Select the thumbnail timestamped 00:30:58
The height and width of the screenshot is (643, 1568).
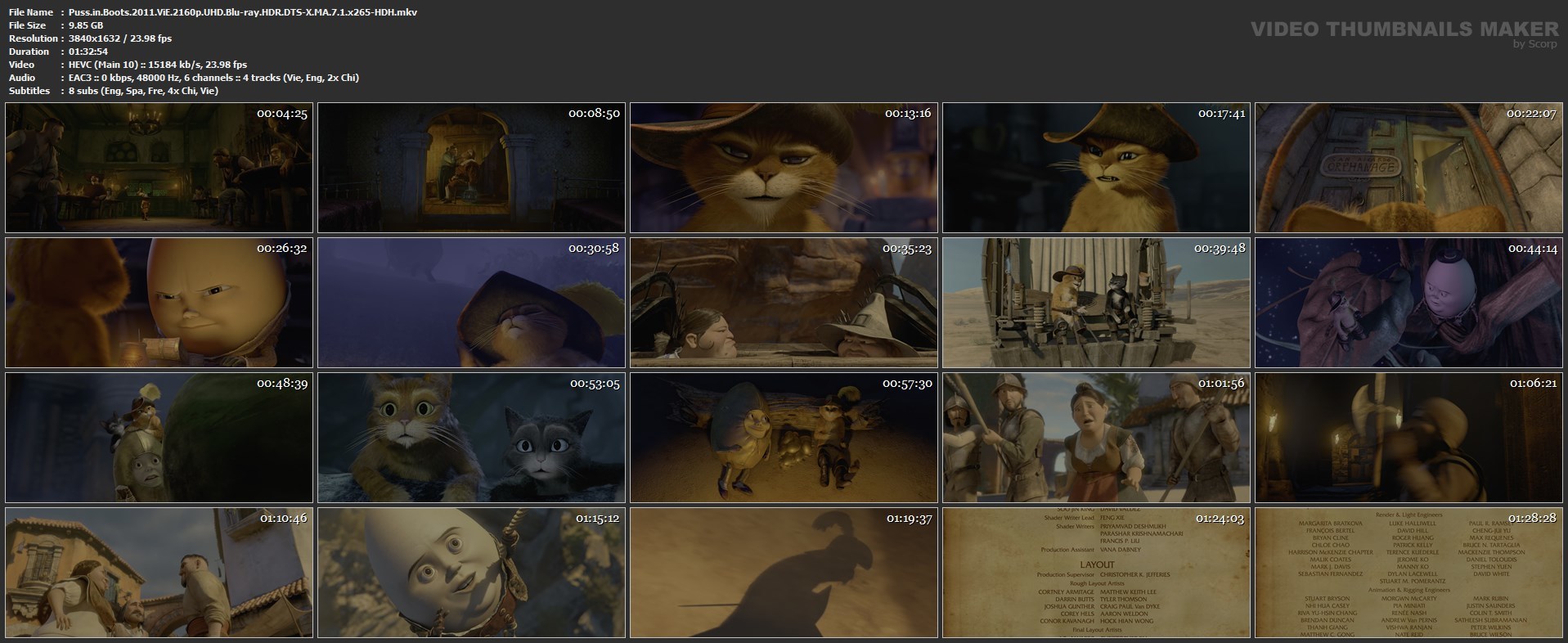471,303
